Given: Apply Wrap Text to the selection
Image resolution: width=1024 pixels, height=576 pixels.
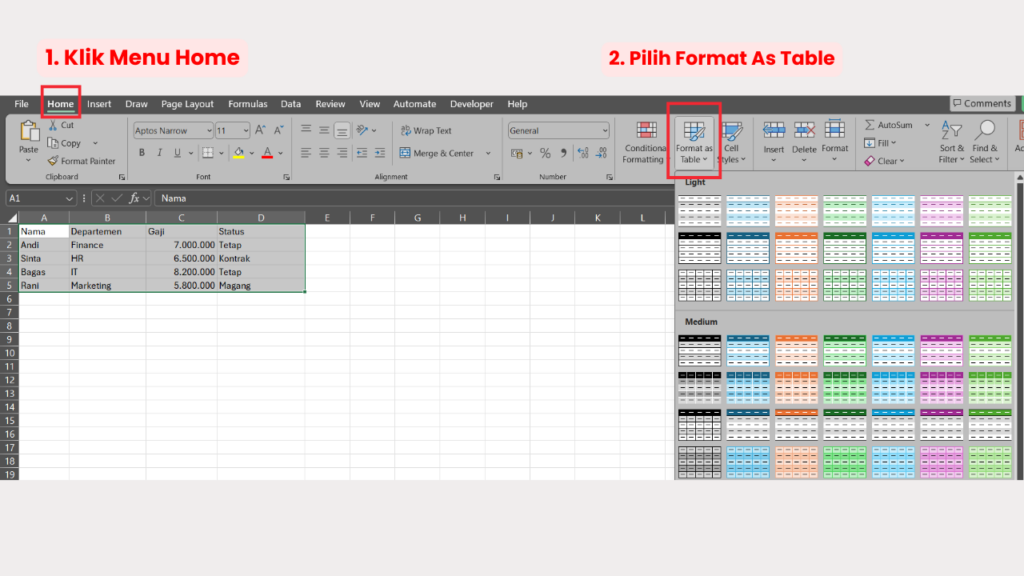Looking at the screenshot, I should (x=418, y=131).
